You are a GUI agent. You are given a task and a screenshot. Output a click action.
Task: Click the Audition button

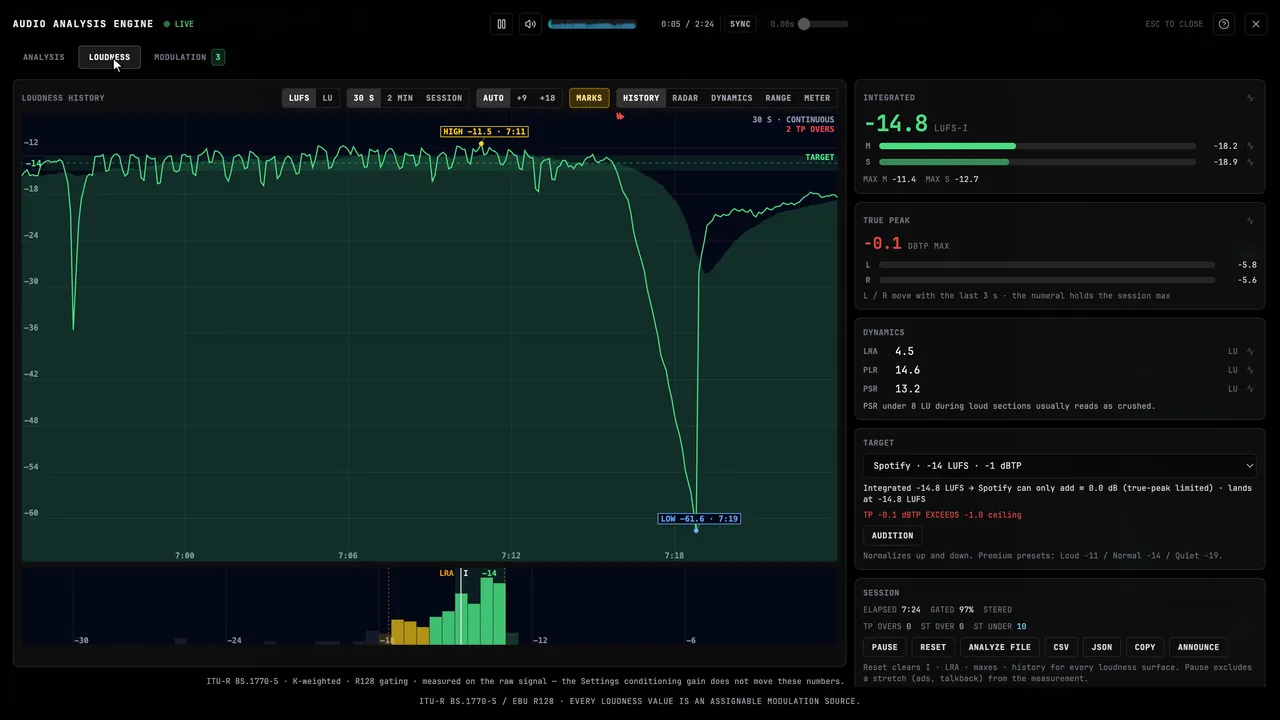892,536
